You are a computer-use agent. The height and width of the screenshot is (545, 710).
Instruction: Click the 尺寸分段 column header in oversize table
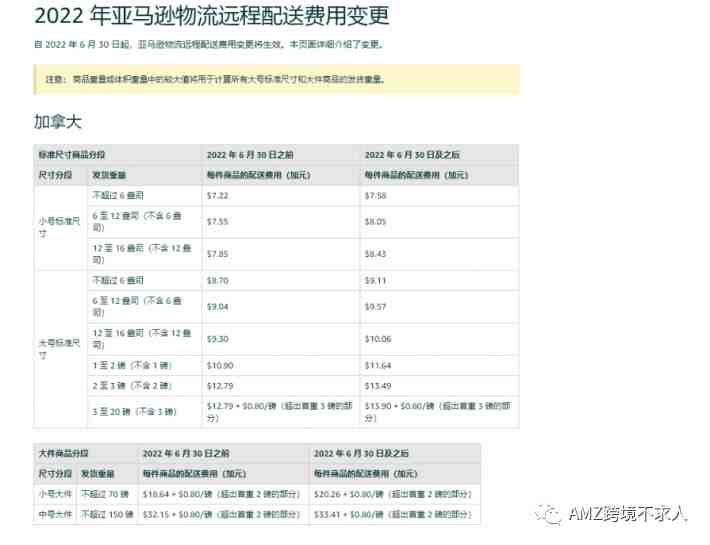pos(55,473)
